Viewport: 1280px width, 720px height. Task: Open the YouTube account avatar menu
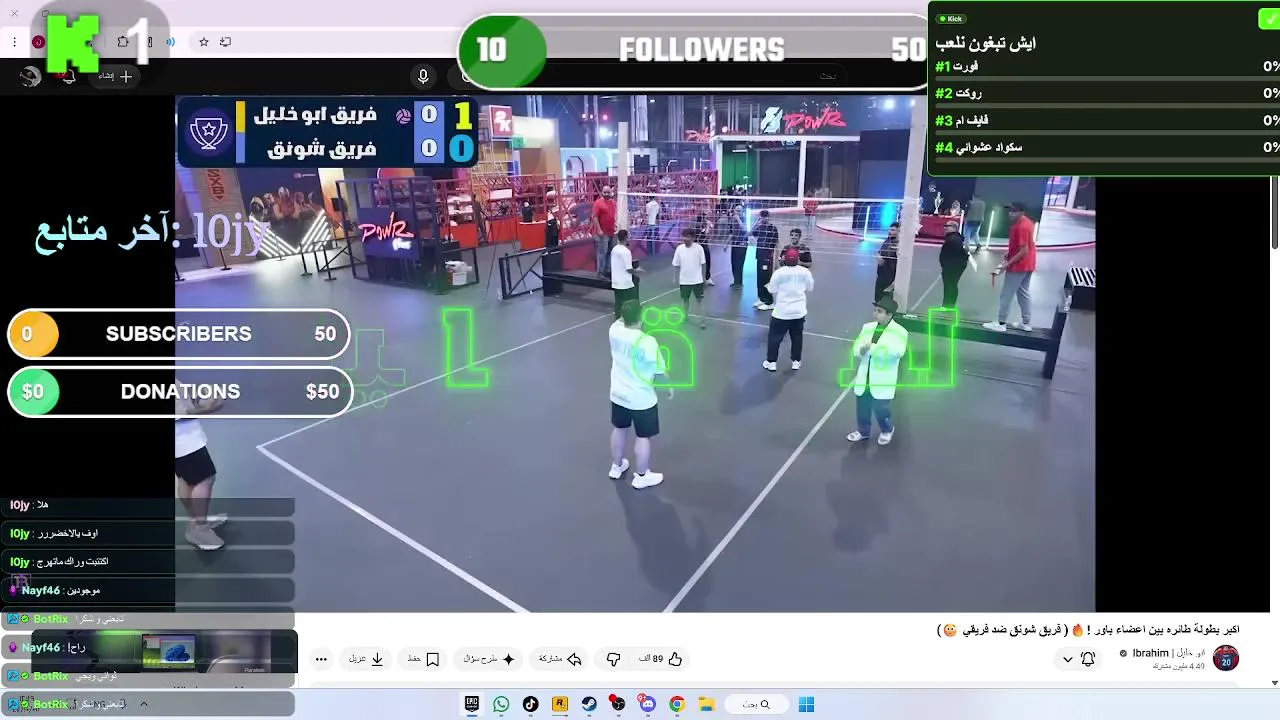tap(30, 76)
